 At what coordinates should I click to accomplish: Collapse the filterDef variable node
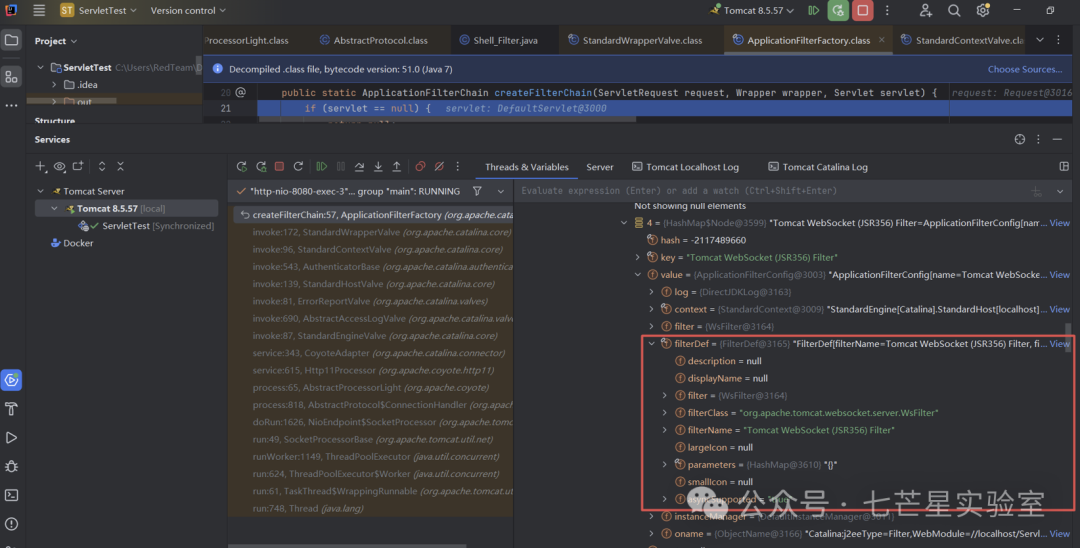[x=652, y=344]
